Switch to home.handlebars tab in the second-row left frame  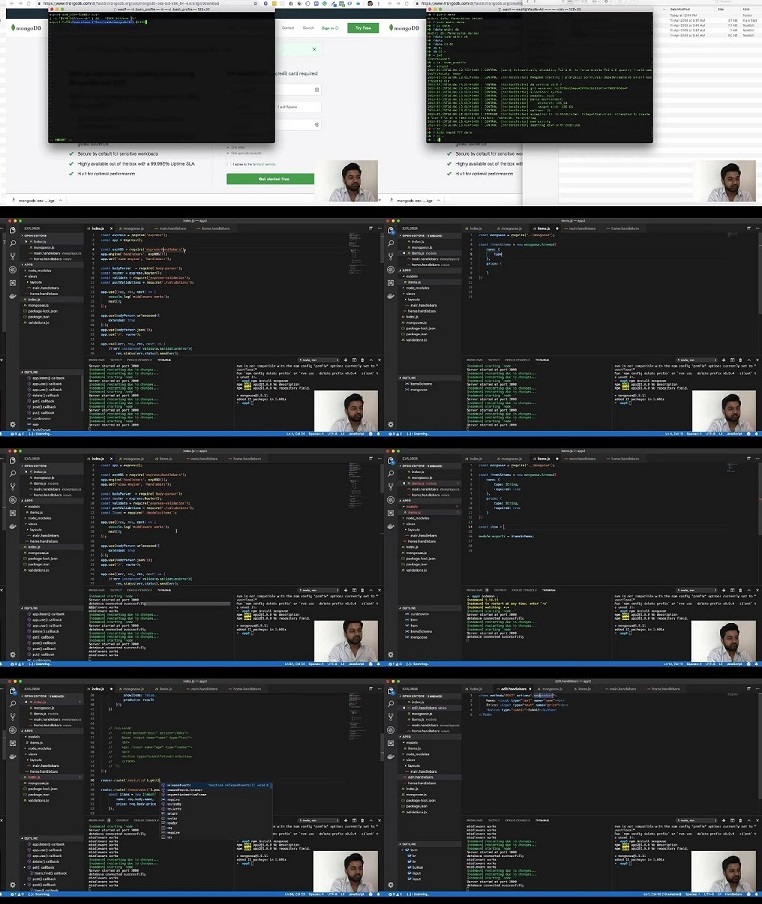tap(214, 228)
